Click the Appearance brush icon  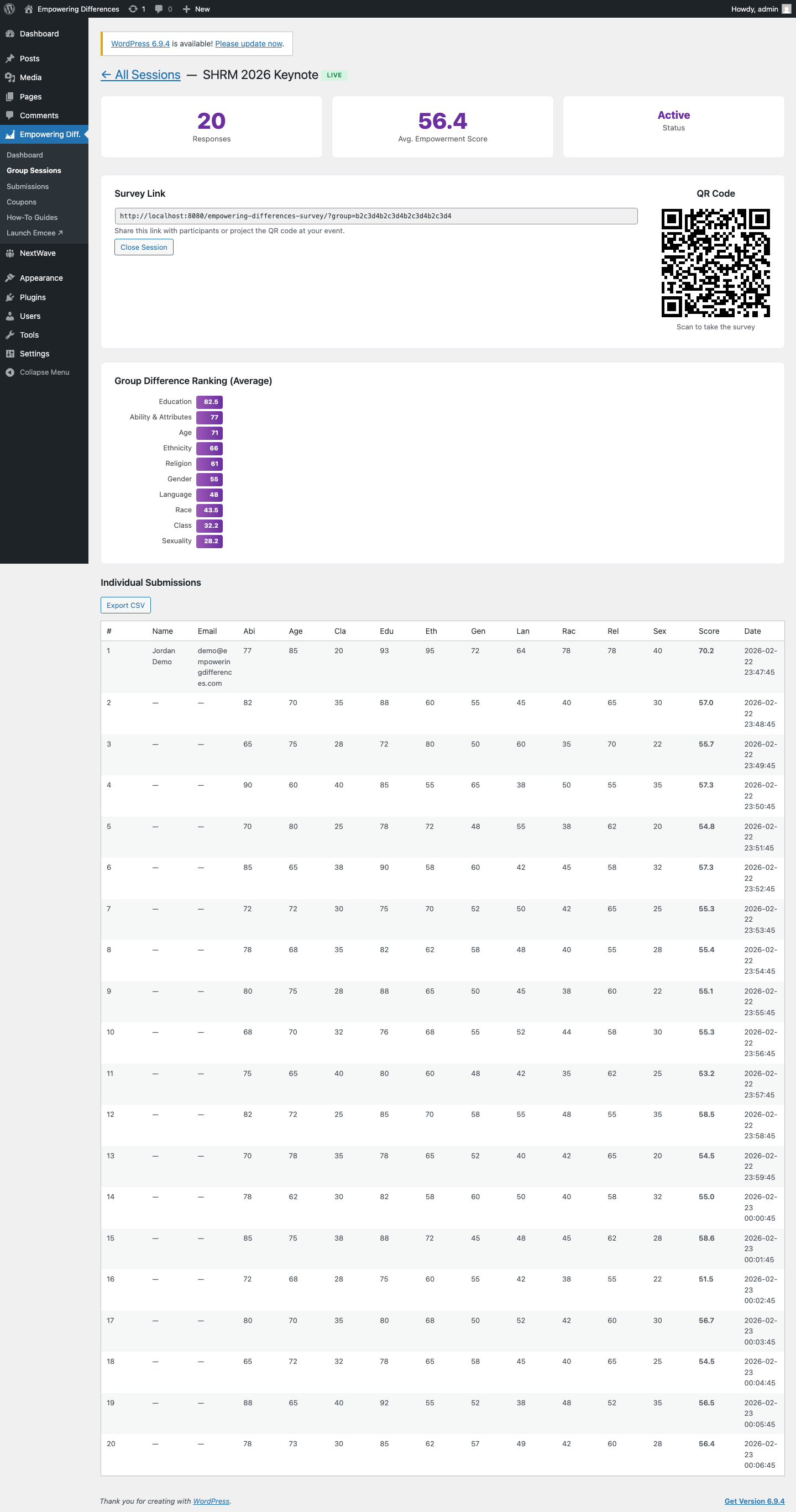(10, 278)
